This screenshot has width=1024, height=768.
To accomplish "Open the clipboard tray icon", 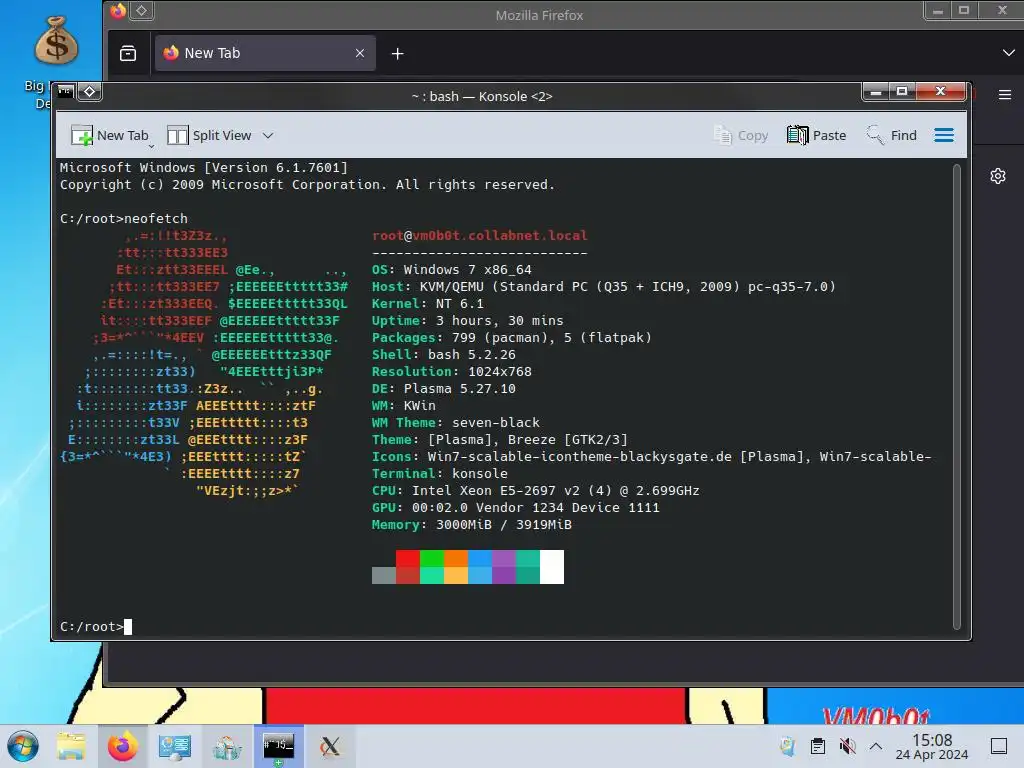I will [x=817, y=746].
